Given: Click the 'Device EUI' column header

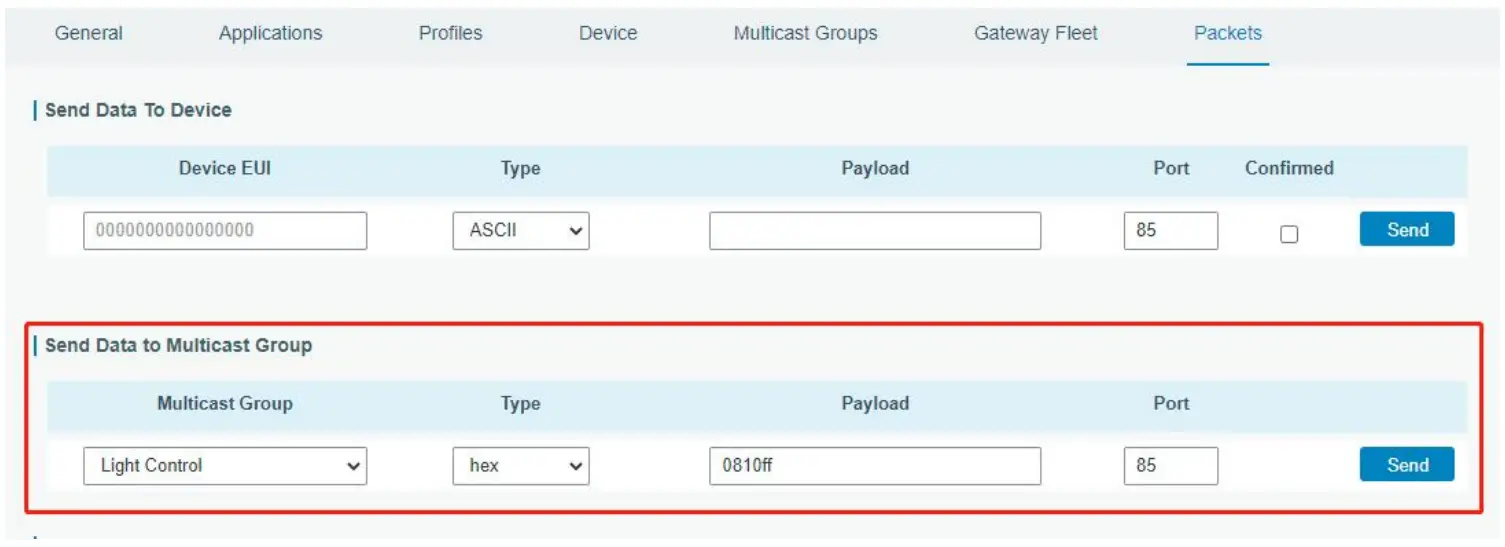Looking at the screenshot, I should 225,168.
